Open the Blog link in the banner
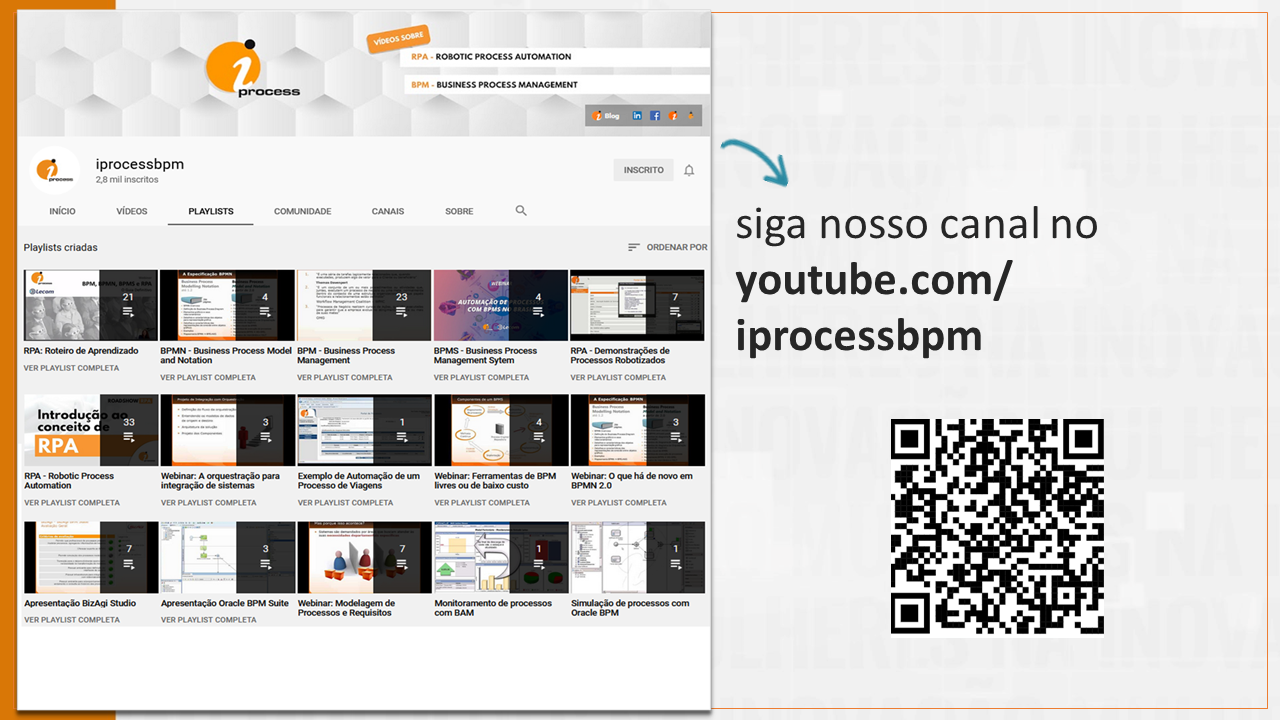The image size is (1280, 720). [x=606, y=116]
